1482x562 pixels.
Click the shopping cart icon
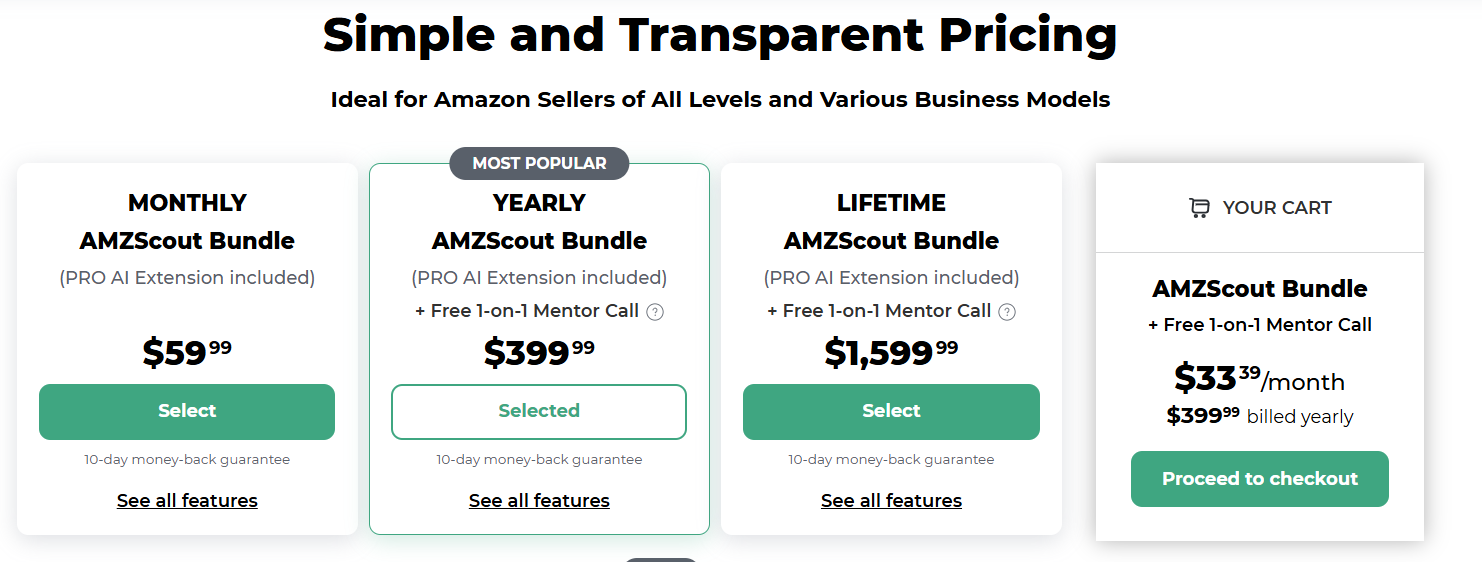pos(1199,208)
